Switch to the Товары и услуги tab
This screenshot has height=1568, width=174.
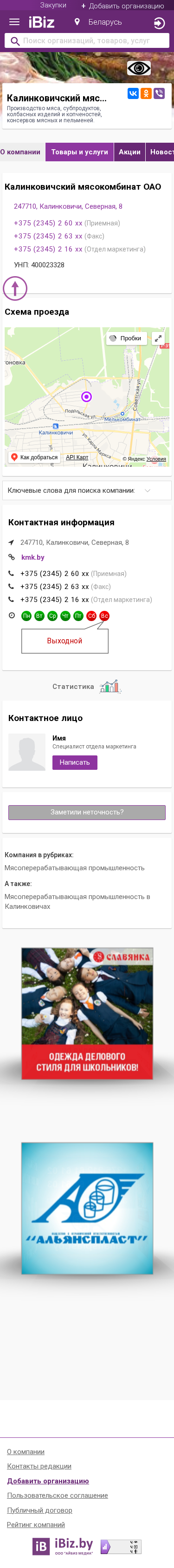(80, 152)
